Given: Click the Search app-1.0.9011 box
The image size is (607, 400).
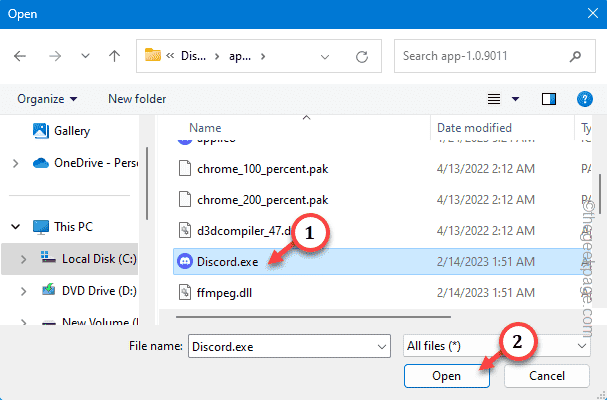Looking at the screenshot, I should (x=495, y=56).
